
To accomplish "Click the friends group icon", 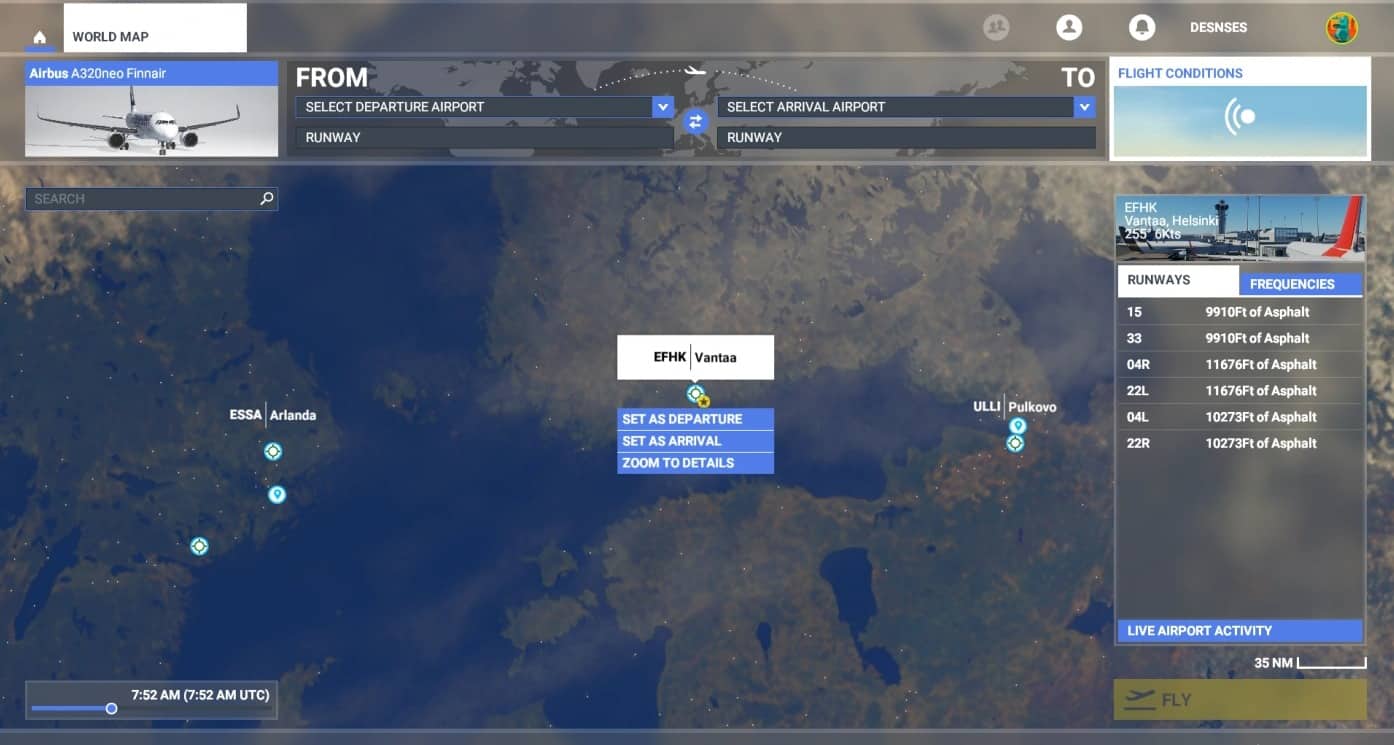I will coord(996,28).
